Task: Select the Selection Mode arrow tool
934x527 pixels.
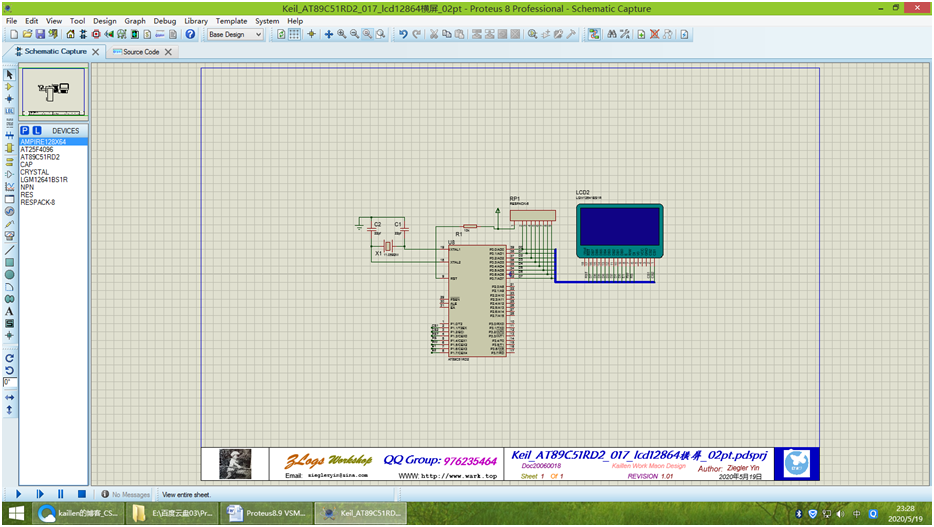Action: 9,74
